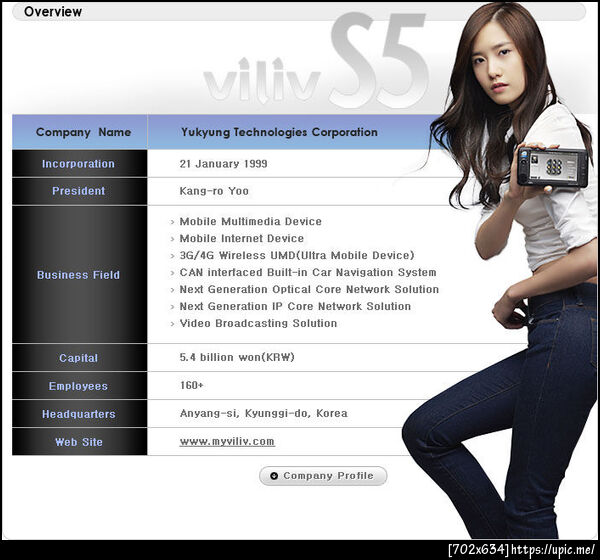The width and height of the screenshot is (600, 560).
Task: Select '5.4 billion won(KRW)' value
Action: point(237,358)
